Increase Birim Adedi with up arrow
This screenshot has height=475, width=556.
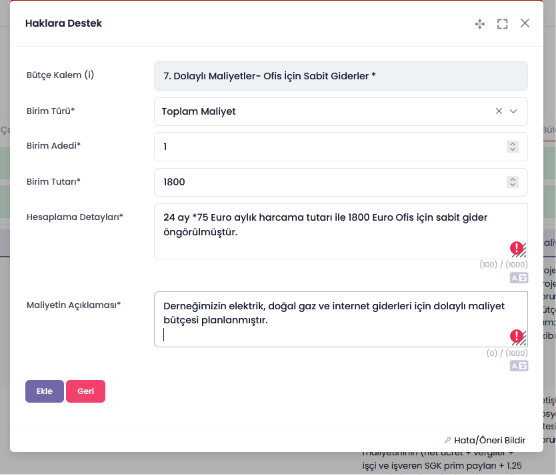(x=512, y=144)
